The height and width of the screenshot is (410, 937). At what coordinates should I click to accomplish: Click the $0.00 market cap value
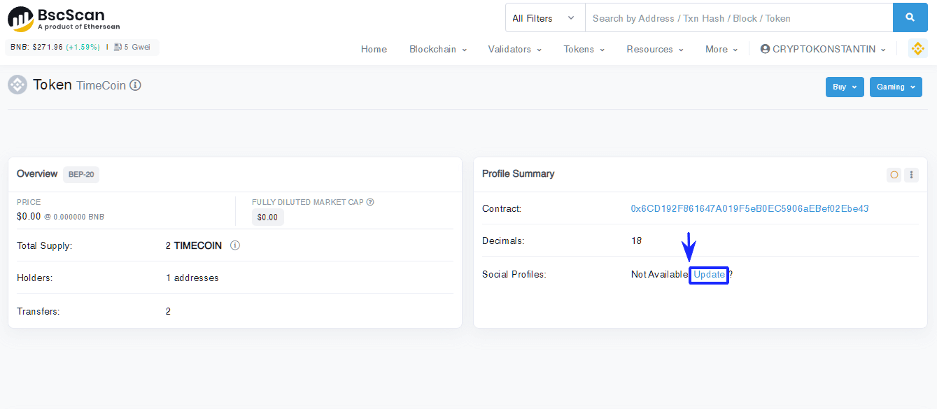coord(268,218)
